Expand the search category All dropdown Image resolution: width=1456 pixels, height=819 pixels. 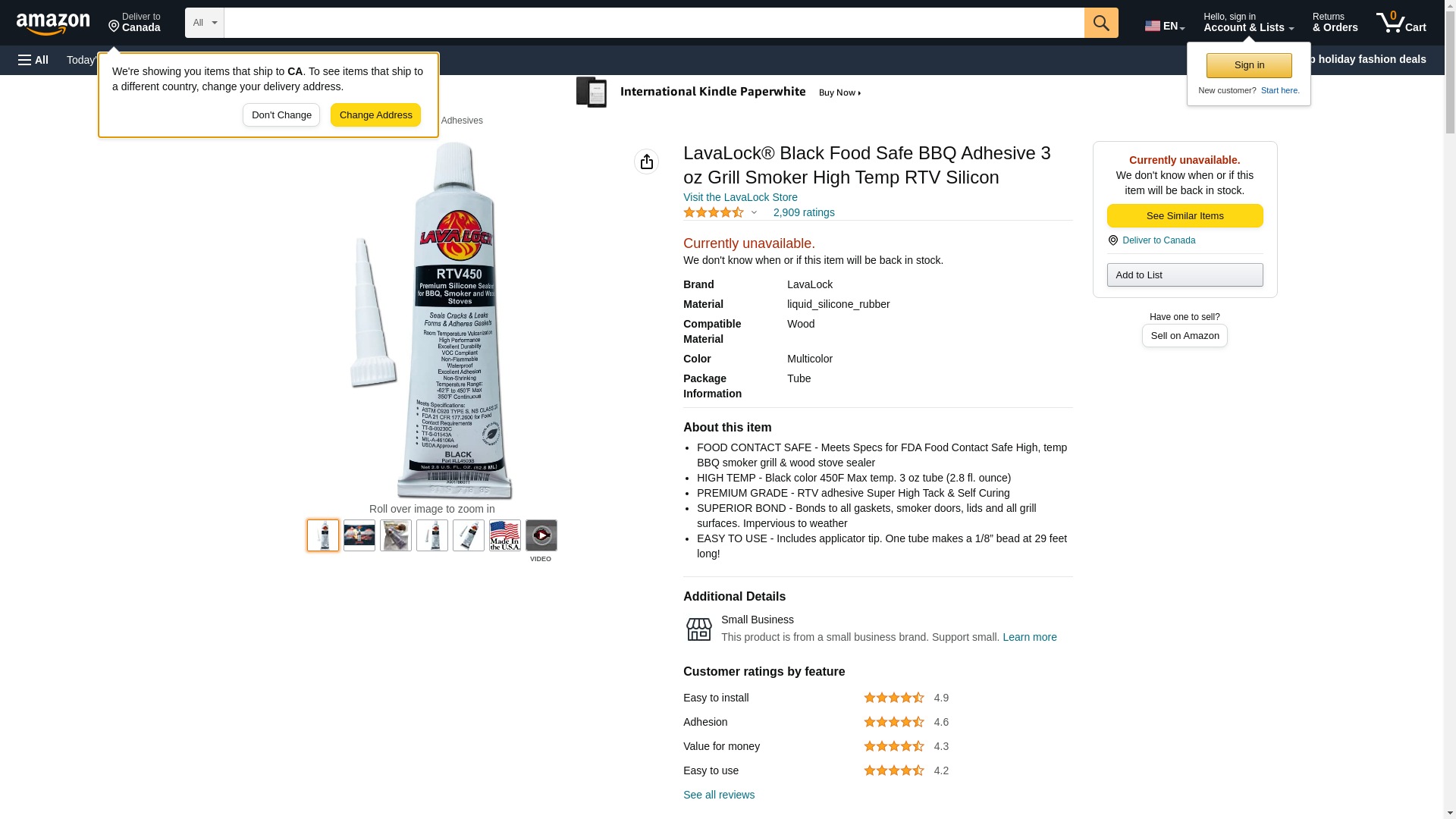tap(204, 23)
